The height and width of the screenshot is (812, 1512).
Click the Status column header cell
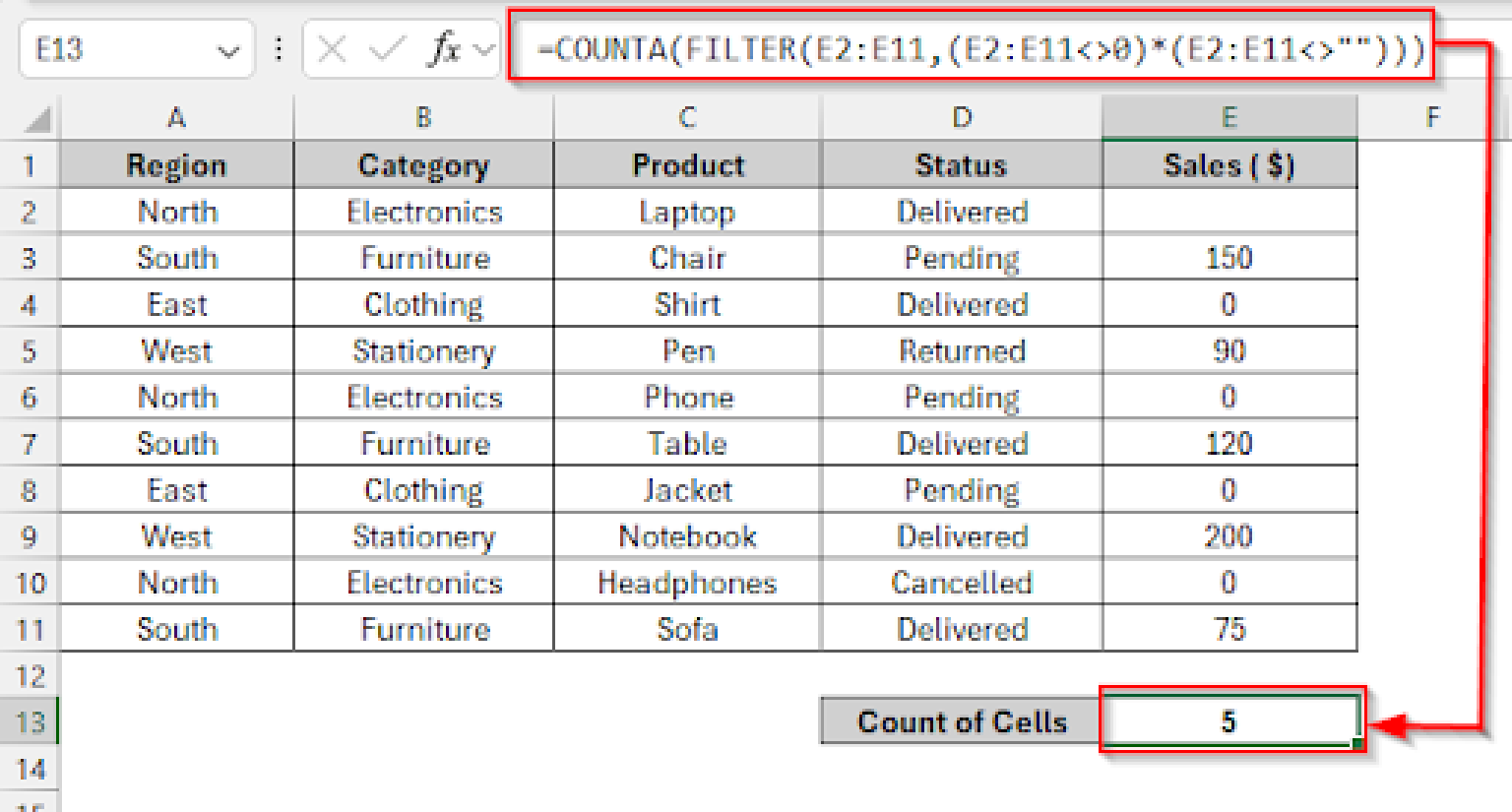tap(961, 164)
